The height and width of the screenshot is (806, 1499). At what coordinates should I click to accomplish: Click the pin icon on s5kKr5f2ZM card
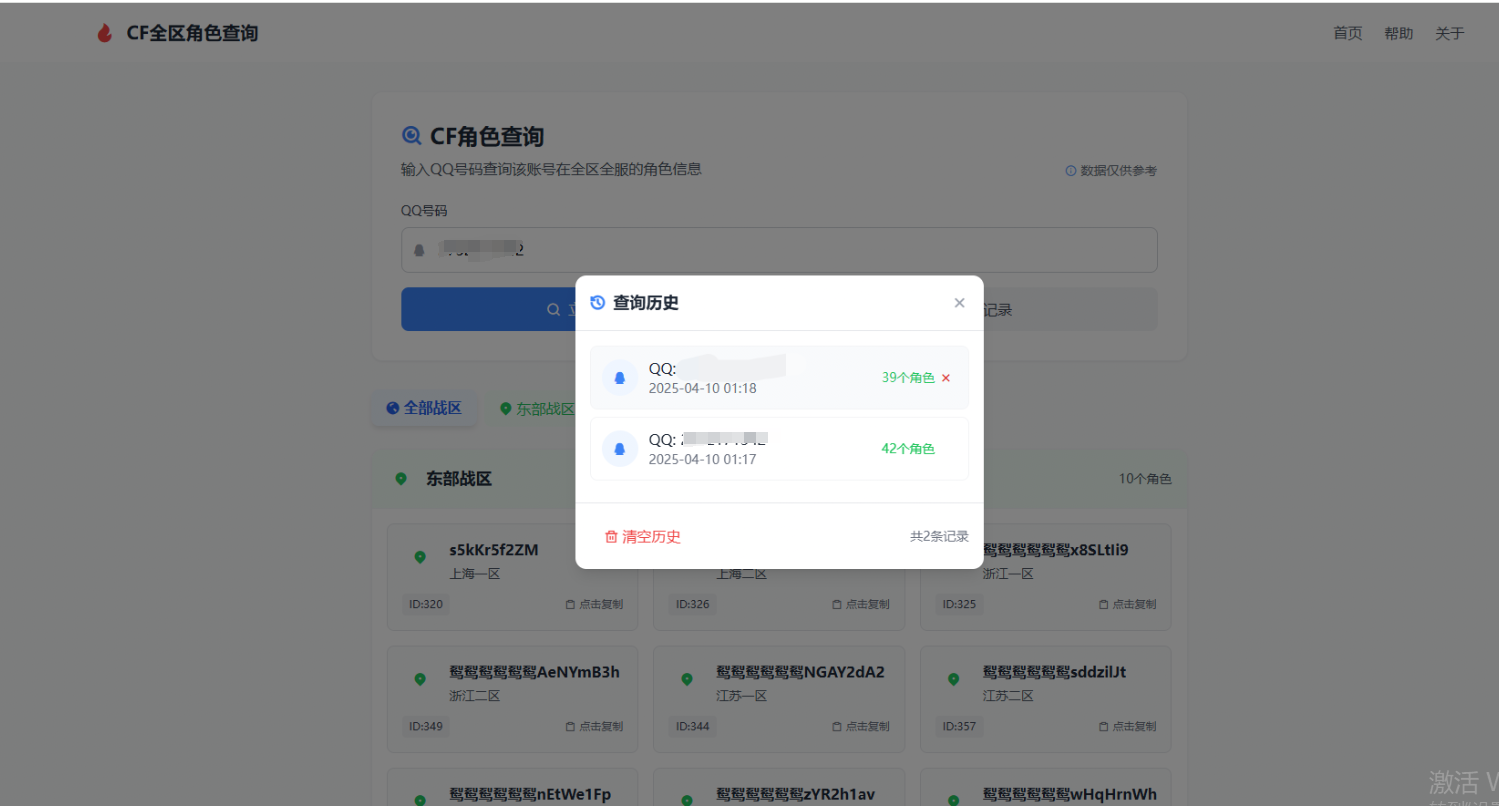(420, 557)
